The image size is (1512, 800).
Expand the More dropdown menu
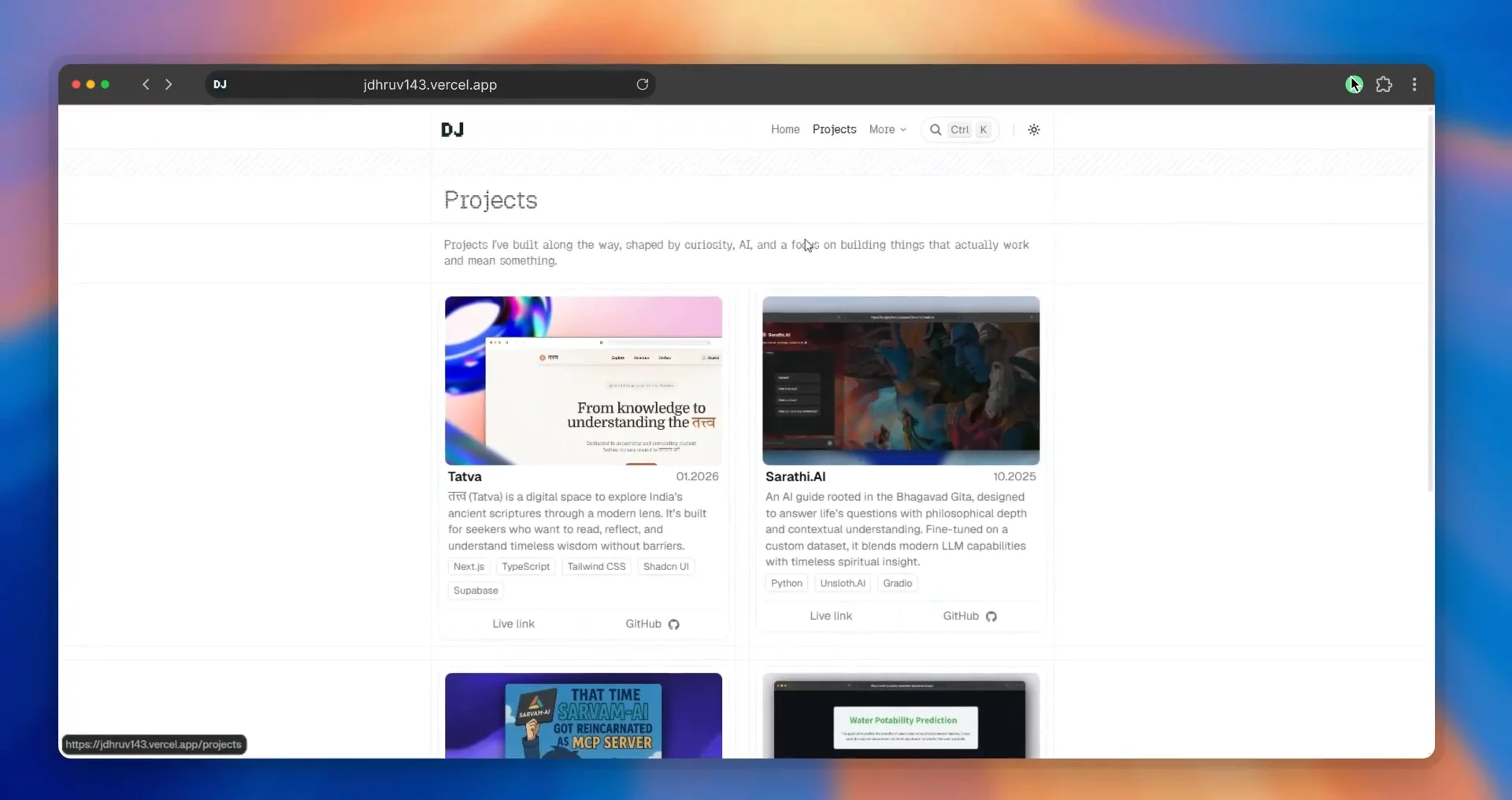[x=888, y=130]
